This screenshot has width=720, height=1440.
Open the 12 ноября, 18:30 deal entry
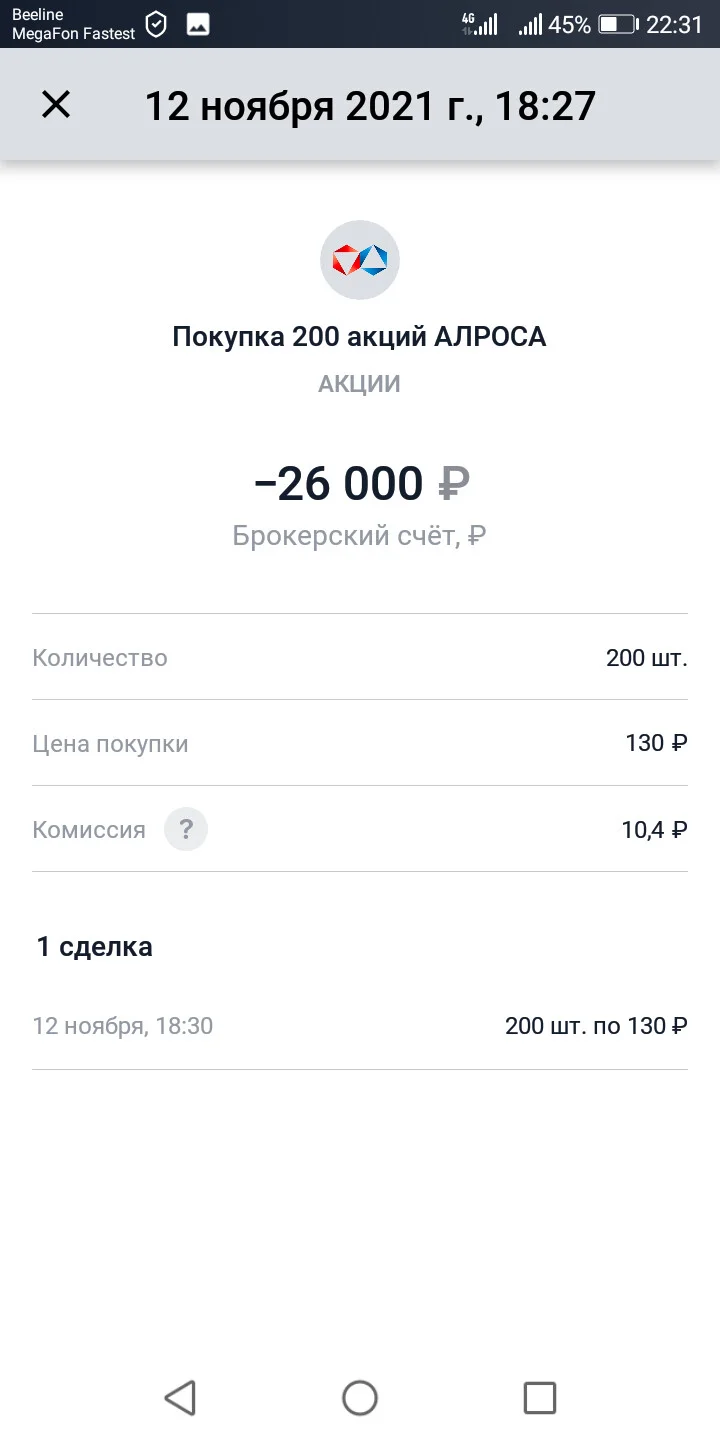(360, 1026)
